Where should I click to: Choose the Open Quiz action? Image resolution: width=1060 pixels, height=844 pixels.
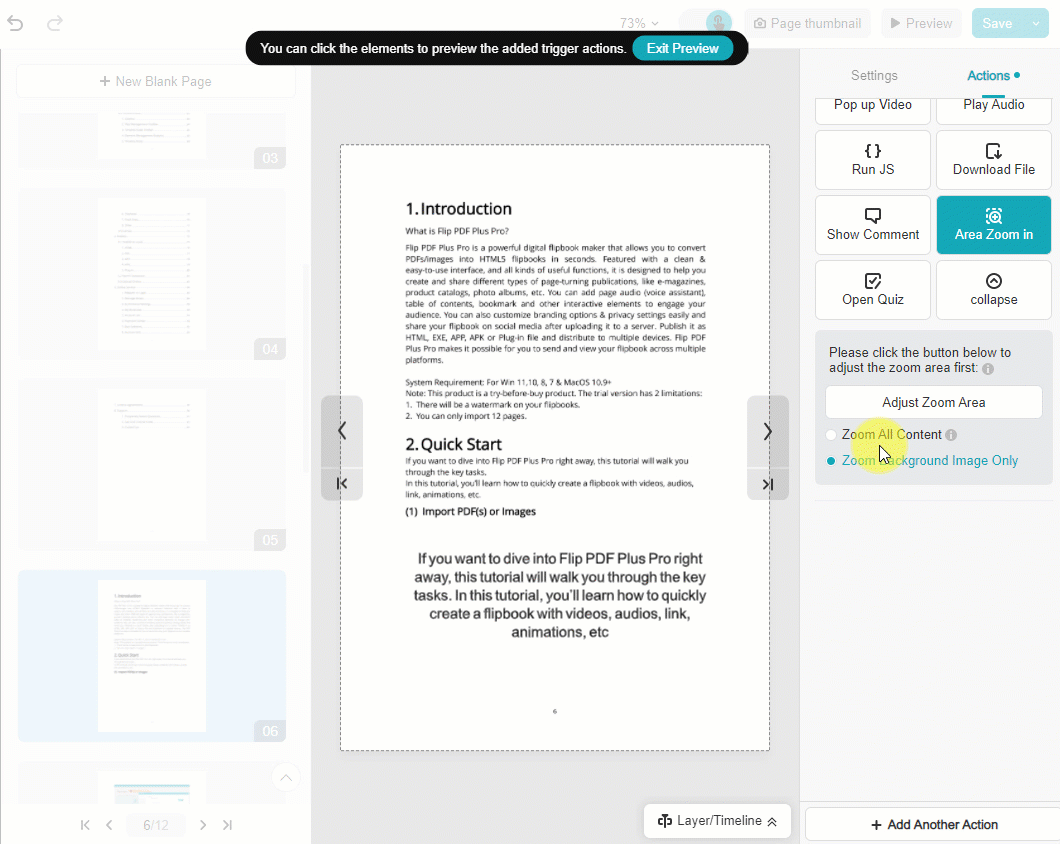pyautogui.click(x=873, y=289)
